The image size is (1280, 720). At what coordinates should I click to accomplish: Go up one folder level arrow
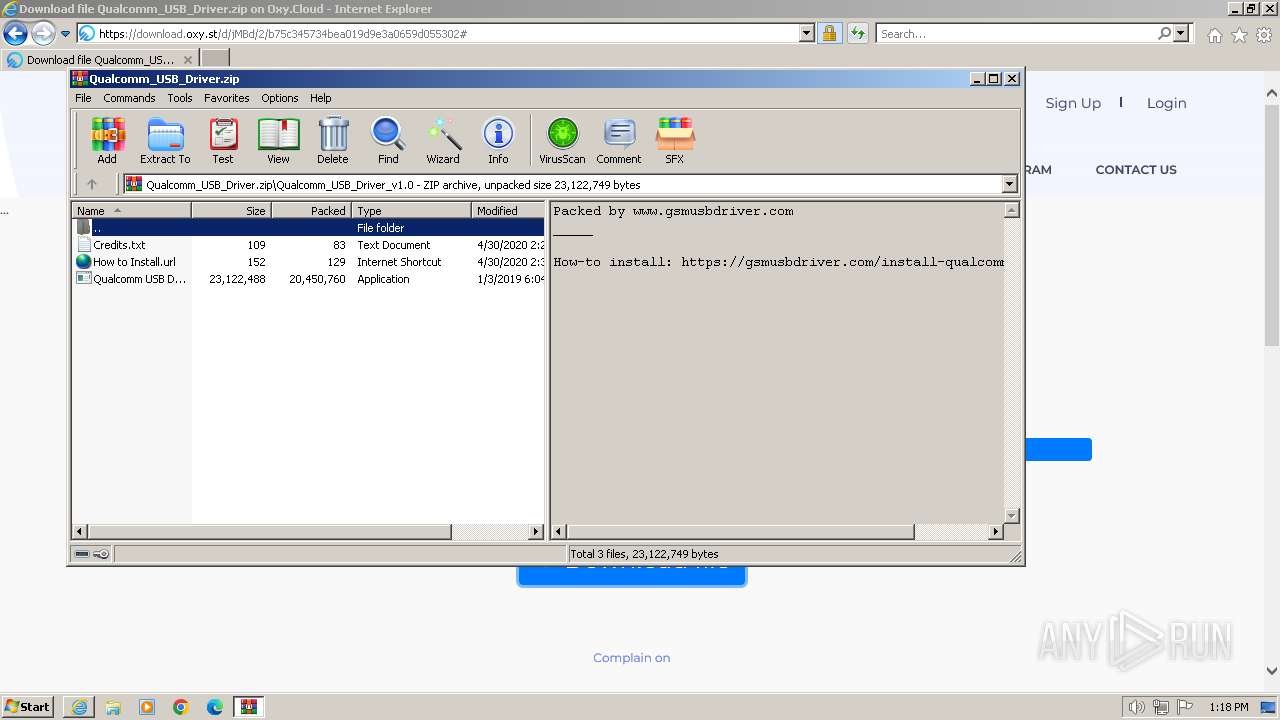[92, 184]
